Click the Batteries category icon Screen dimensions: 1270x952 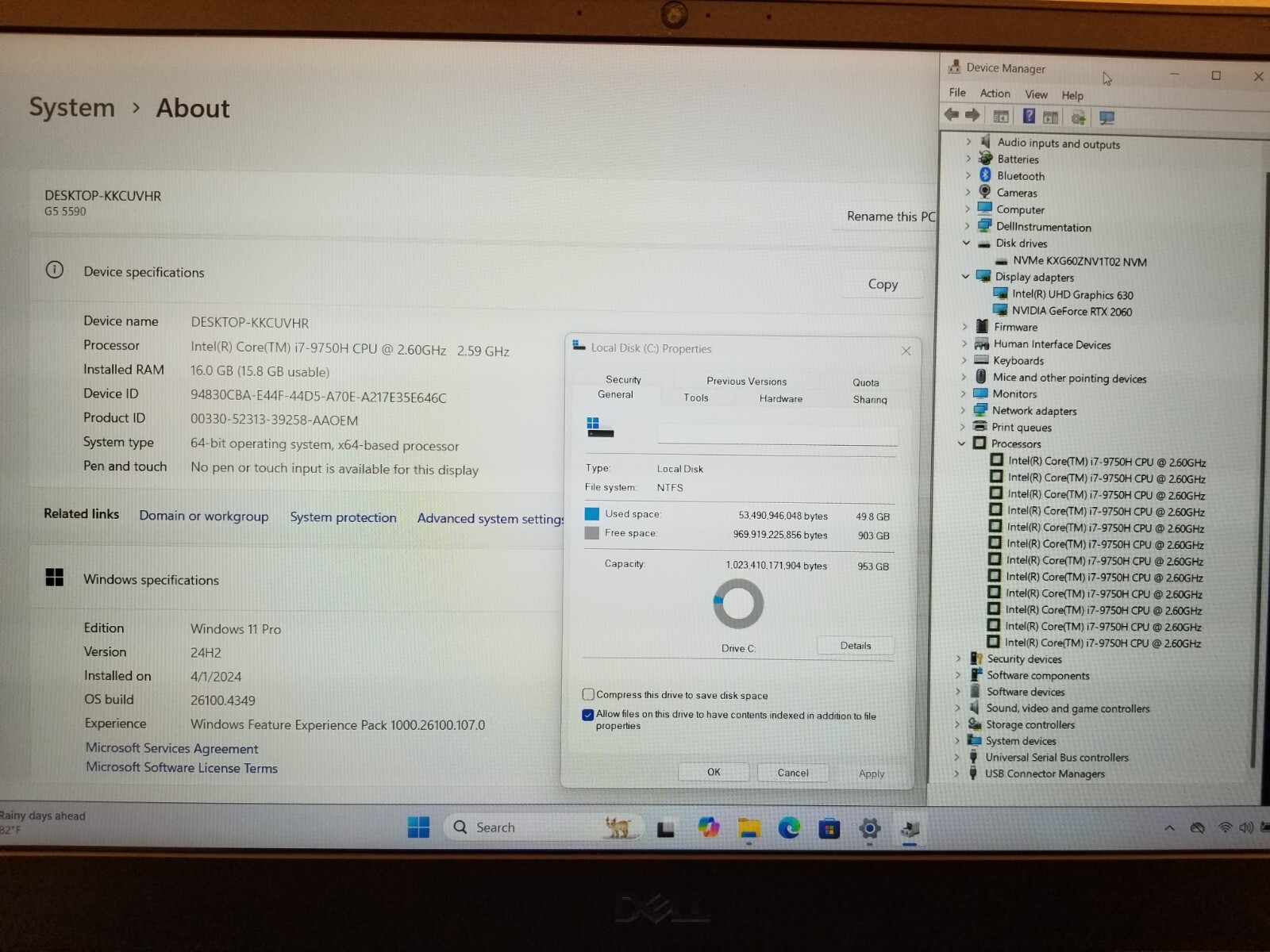(986, 159)
